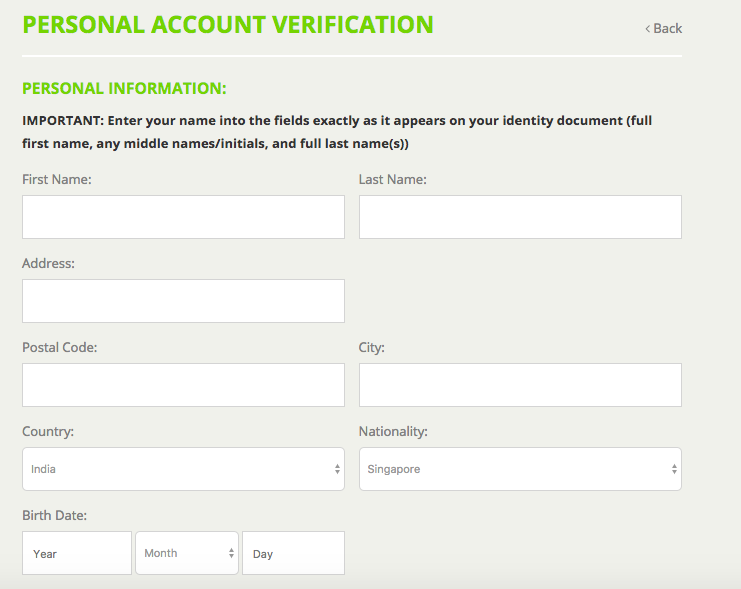Activate the Postal Code field
Screen dimensions: 741x589
click(183, 385)
